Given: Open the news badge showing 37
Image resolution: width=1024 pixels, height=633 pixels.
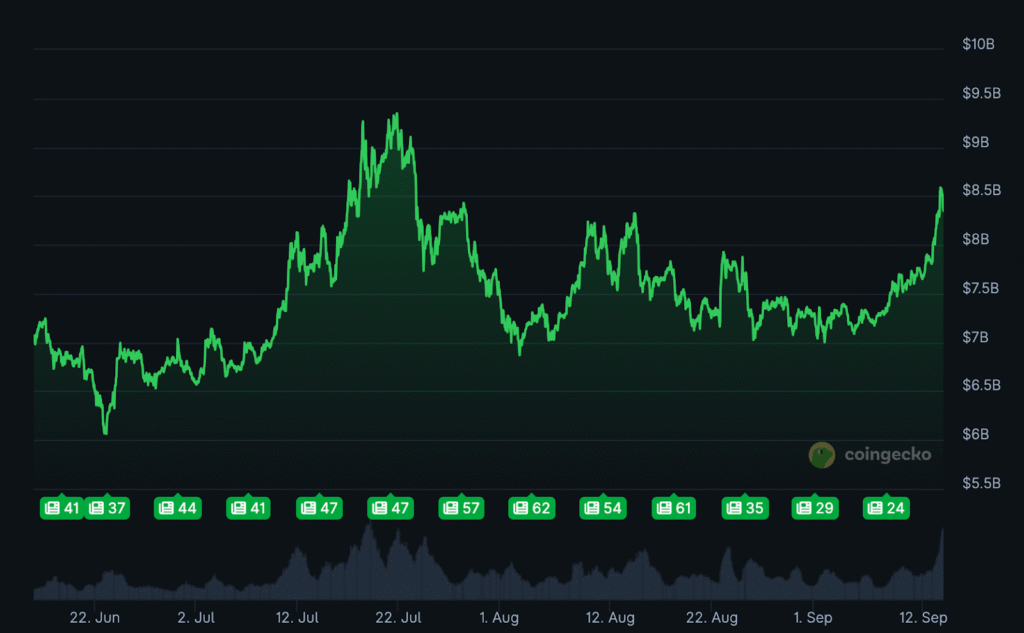Looking at the screenshot, I should 106,508.
